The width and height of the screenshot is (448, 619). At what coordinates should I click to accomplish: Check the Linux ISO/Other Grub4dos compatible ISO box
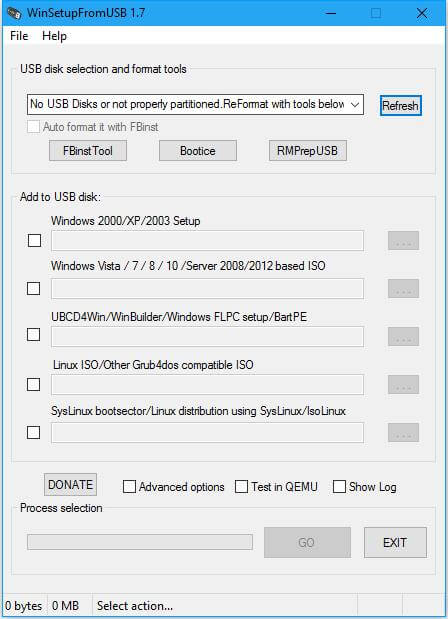click(34, 385)
